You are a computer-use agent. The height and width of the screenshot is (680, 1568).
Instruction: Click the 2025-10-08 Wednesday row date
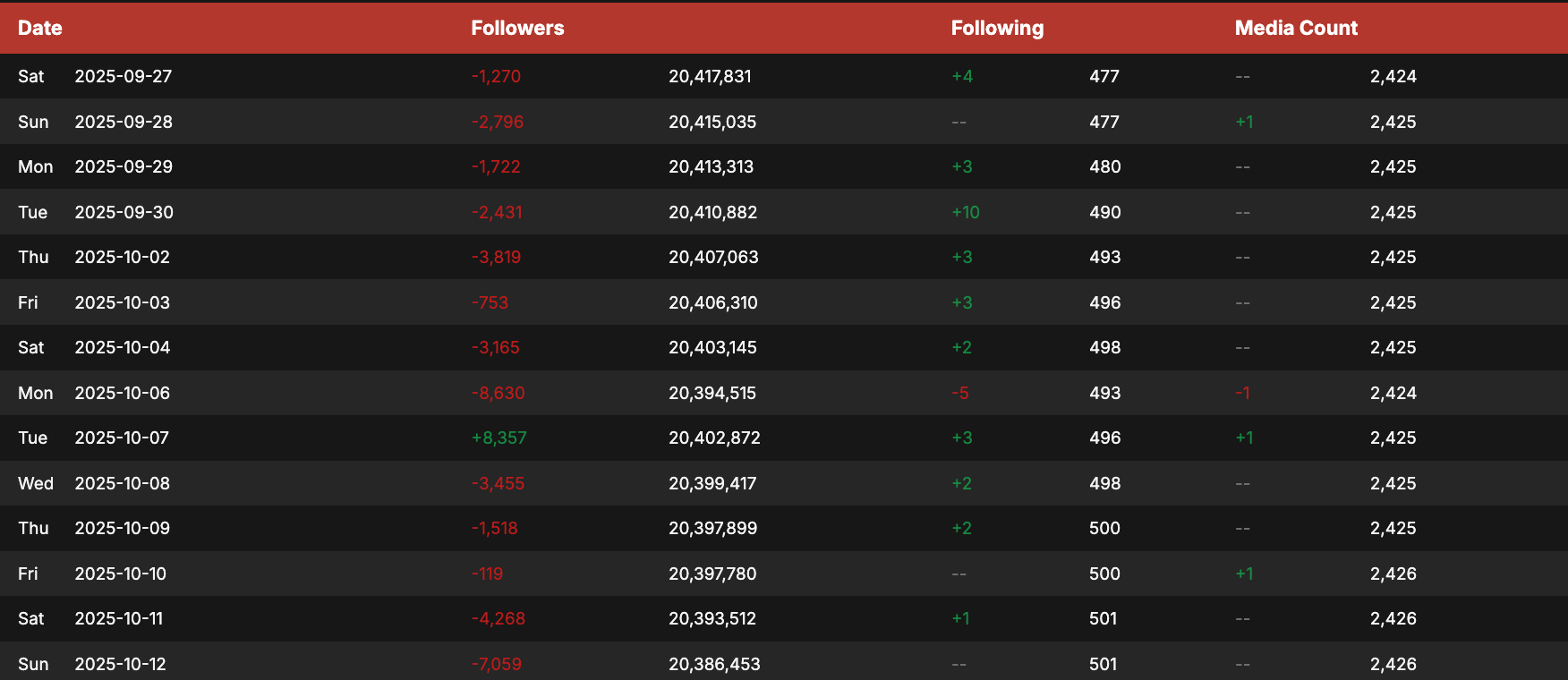click(x=122, y=483)
